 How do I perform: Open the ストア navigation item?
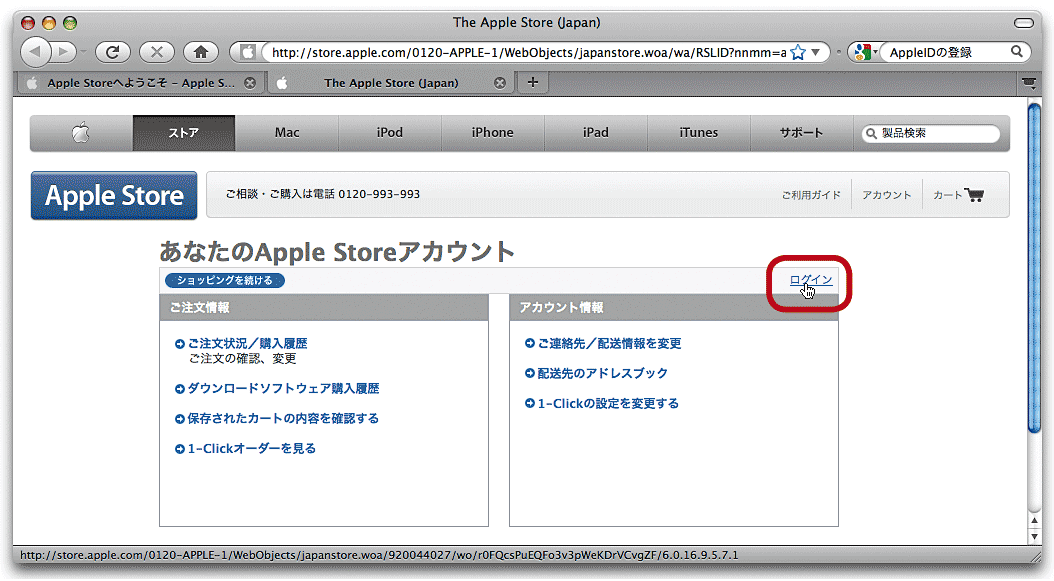click(184, 132)
